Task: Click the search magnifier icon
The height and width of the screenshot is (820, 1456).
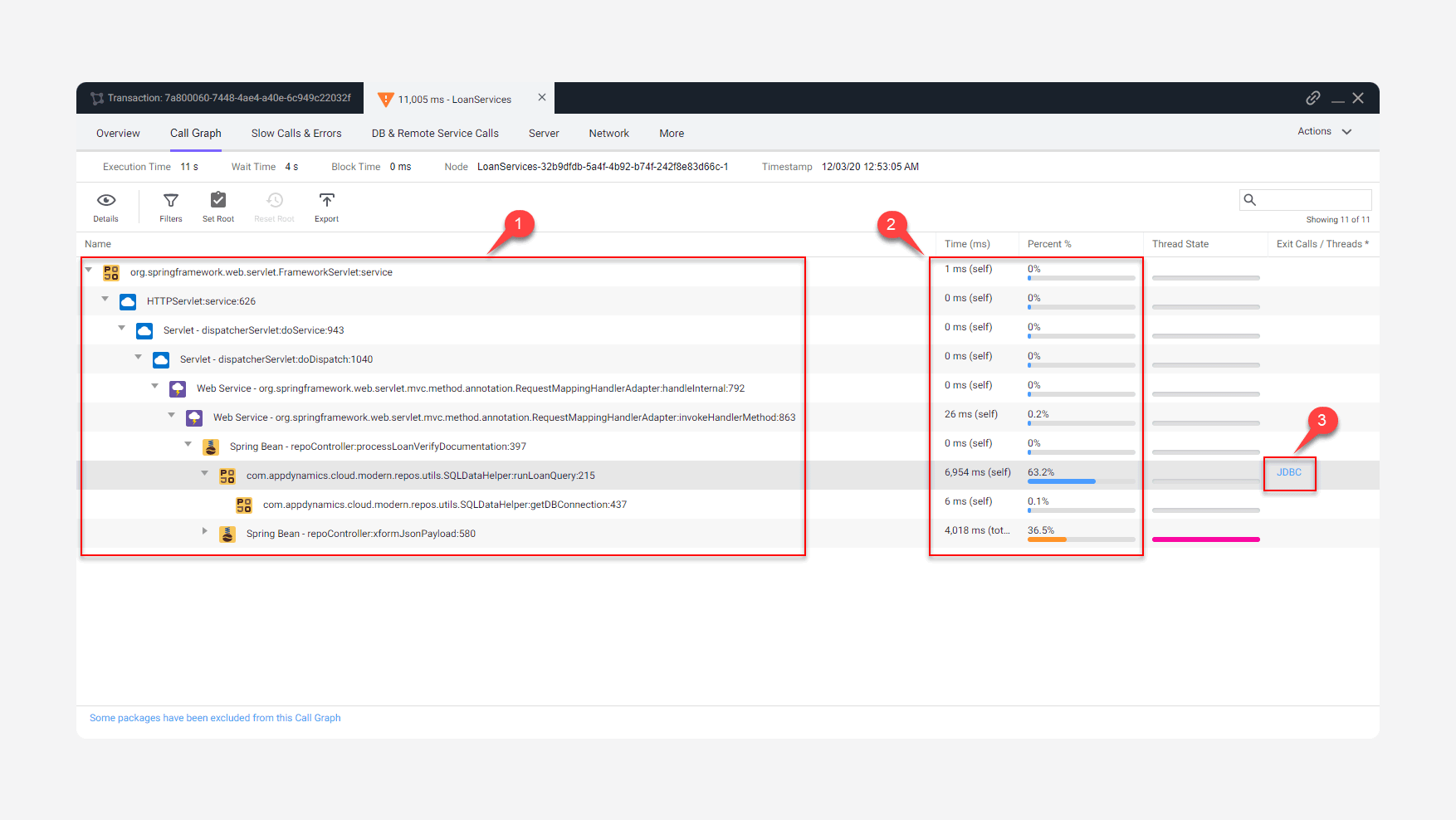Action: [1250, 199]
